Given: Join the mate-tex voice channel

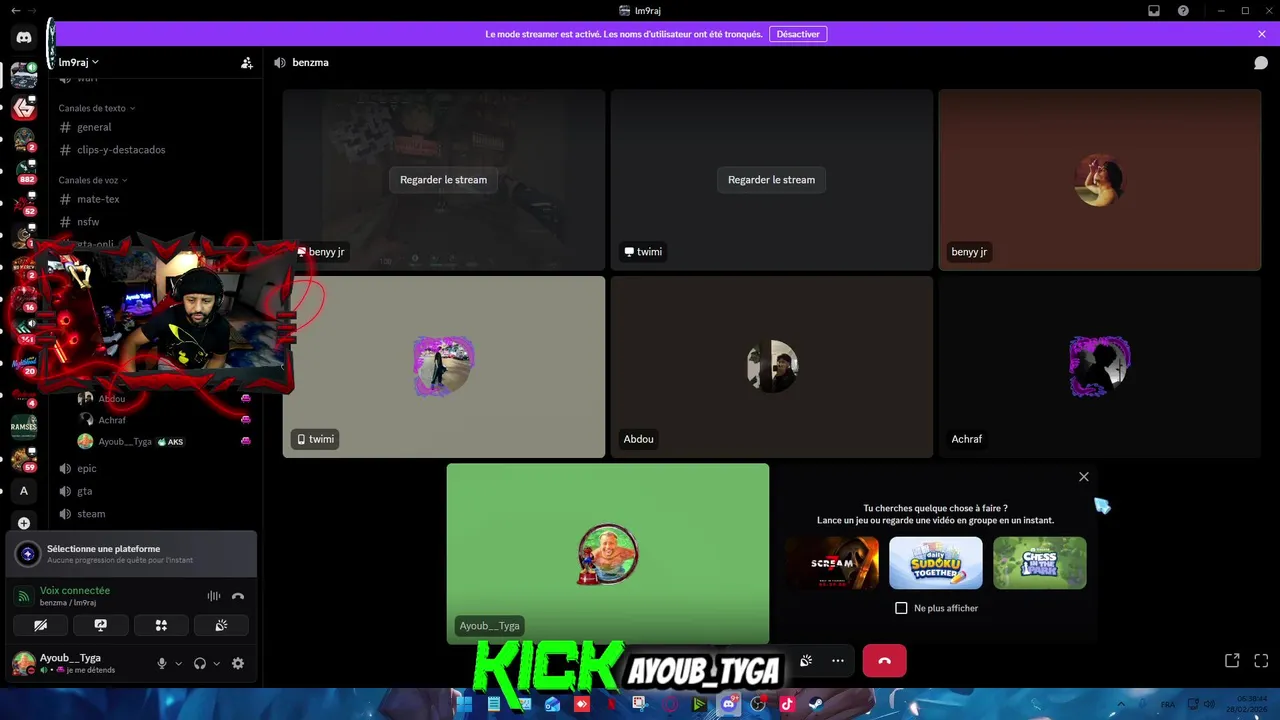Looking at the screenshot, I should point(155,199).
